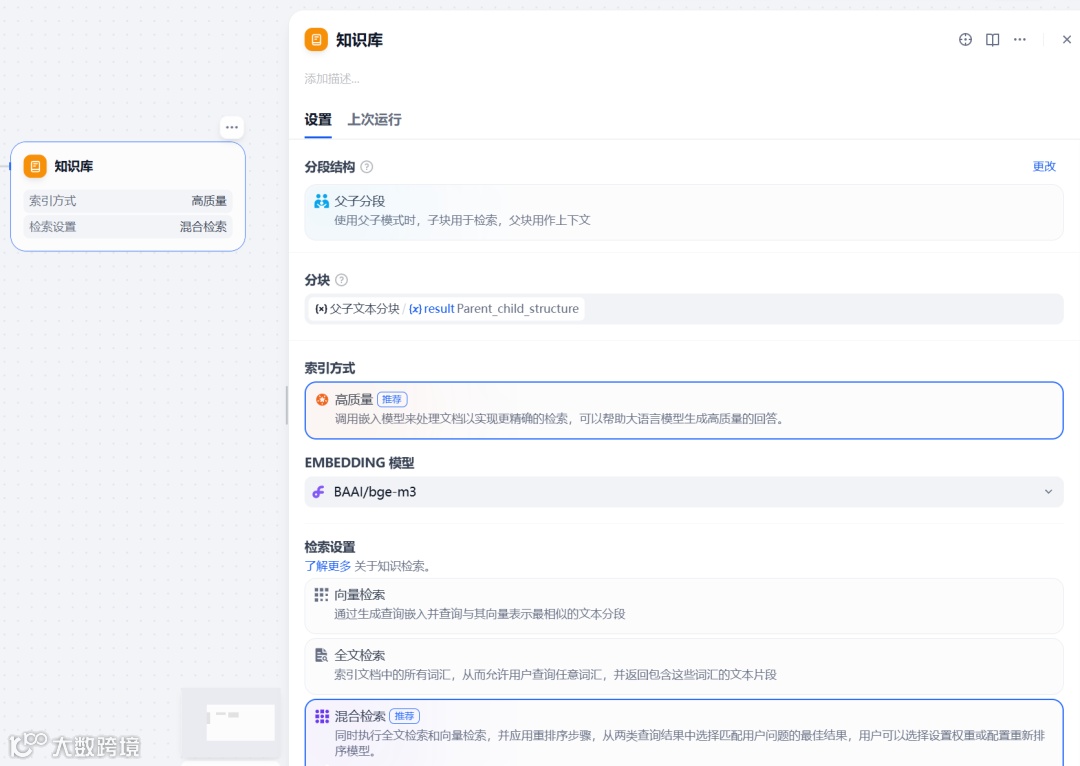Click the 父子分段 people icon
Screen dimensions: 1080x766
pyautogui.click(x=322, y=201)
